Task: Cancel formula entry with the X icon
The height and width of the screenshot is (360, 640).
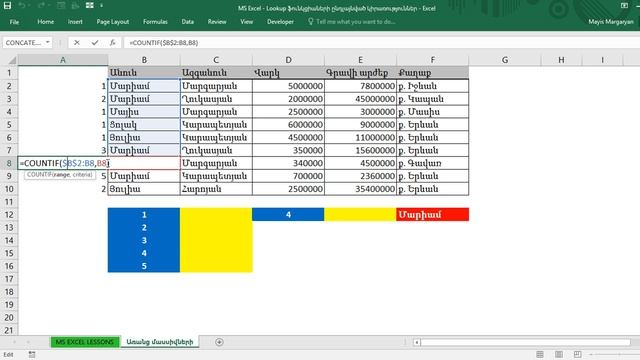Action: 77,42
